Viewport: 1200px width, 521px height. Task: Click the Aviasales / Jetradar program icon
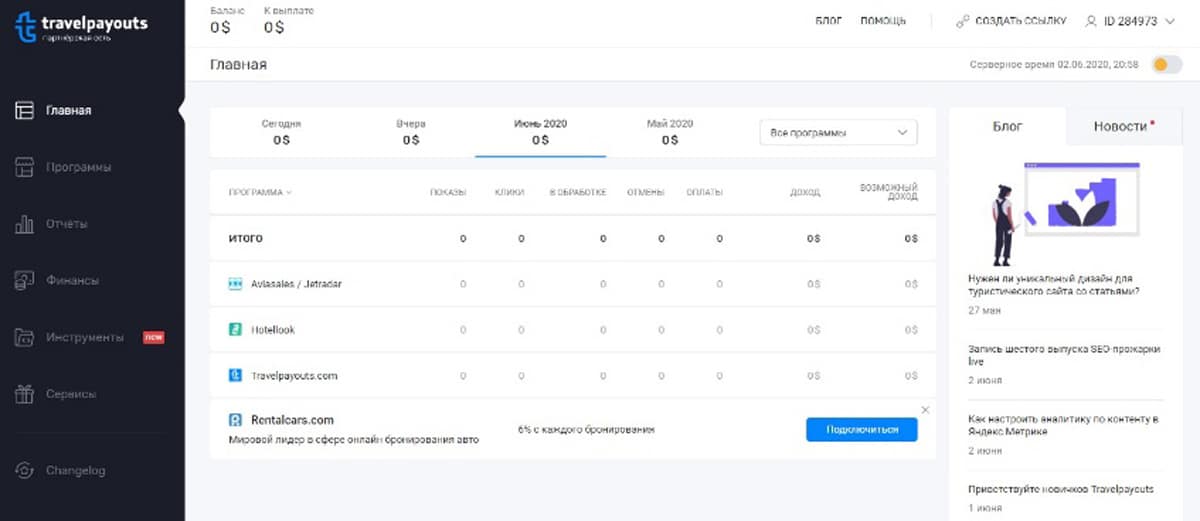pyautogui.click(x=235, y=285)
